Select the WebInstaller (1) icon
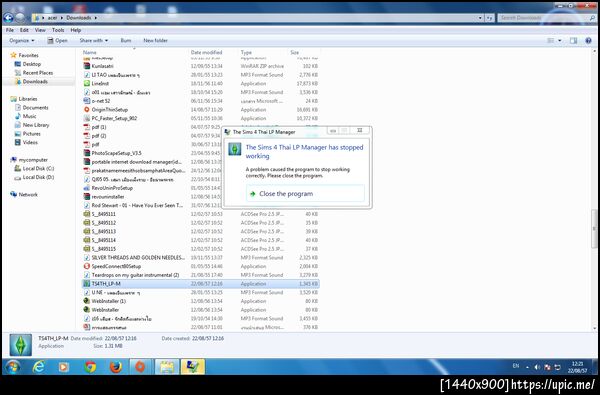Image resolution: width=600 pixels, height=395 pixels. pos(86,301)
